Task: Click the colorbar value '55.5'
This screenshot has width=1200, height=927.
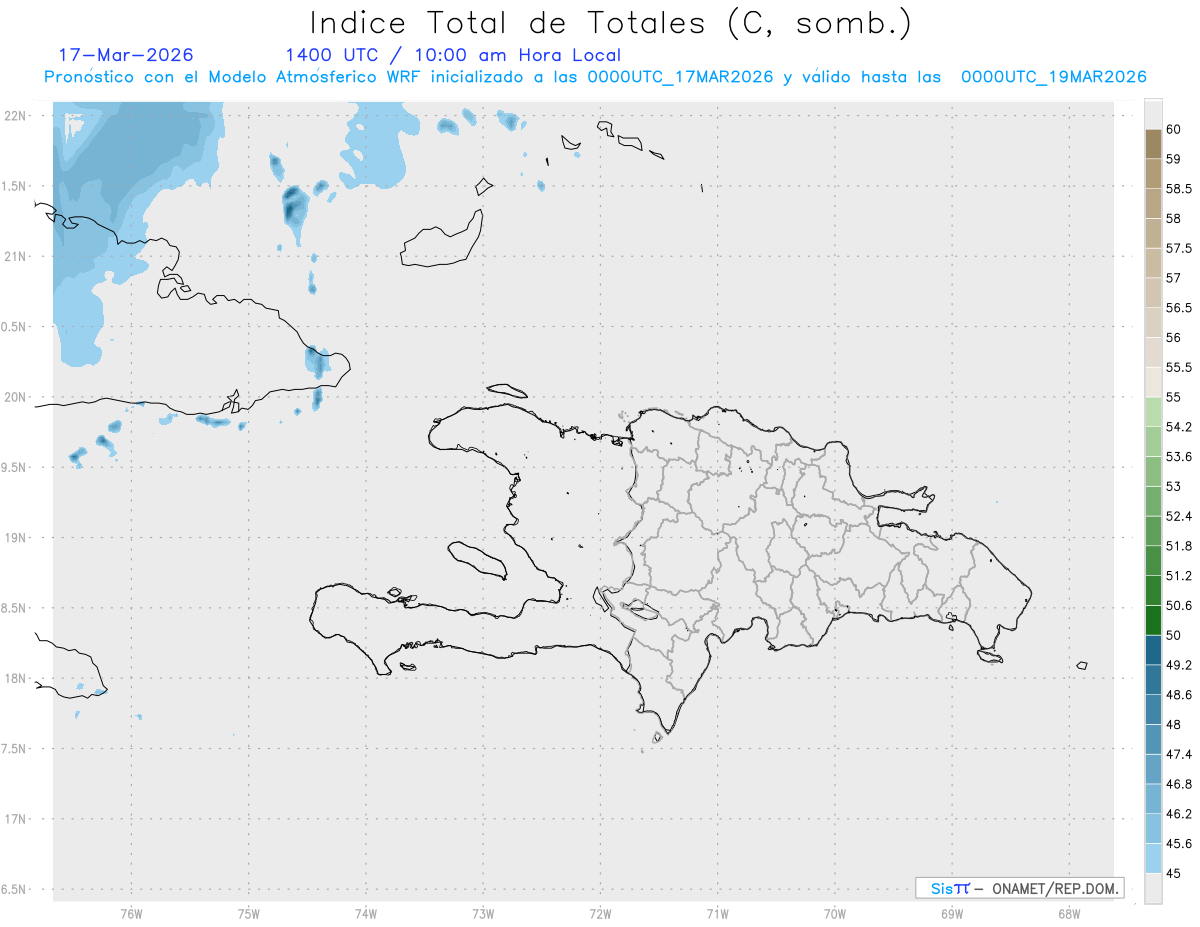Action: point(1179,368)
